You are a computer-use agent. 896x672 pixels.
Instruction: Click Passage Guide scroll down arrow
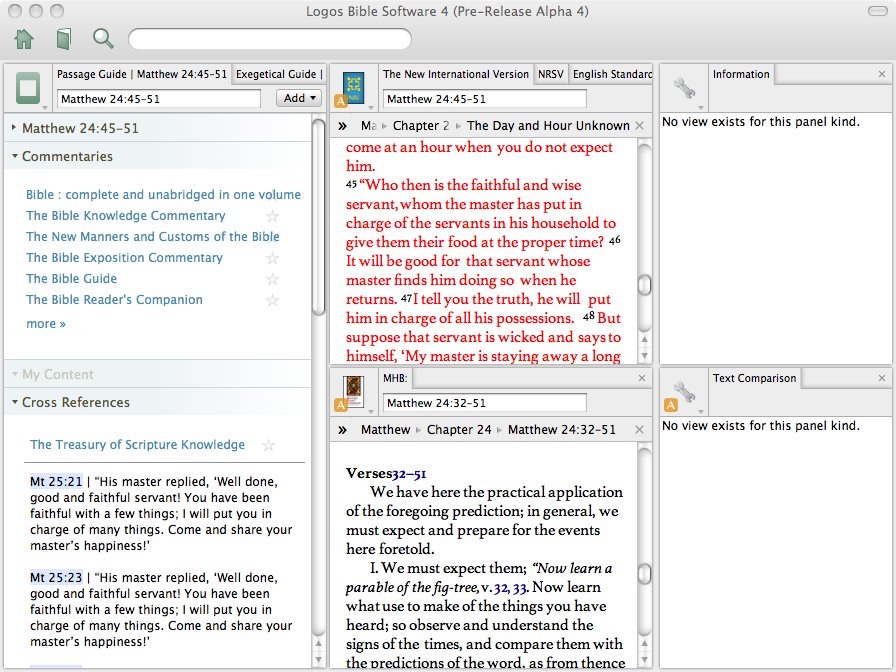point(319,660)
